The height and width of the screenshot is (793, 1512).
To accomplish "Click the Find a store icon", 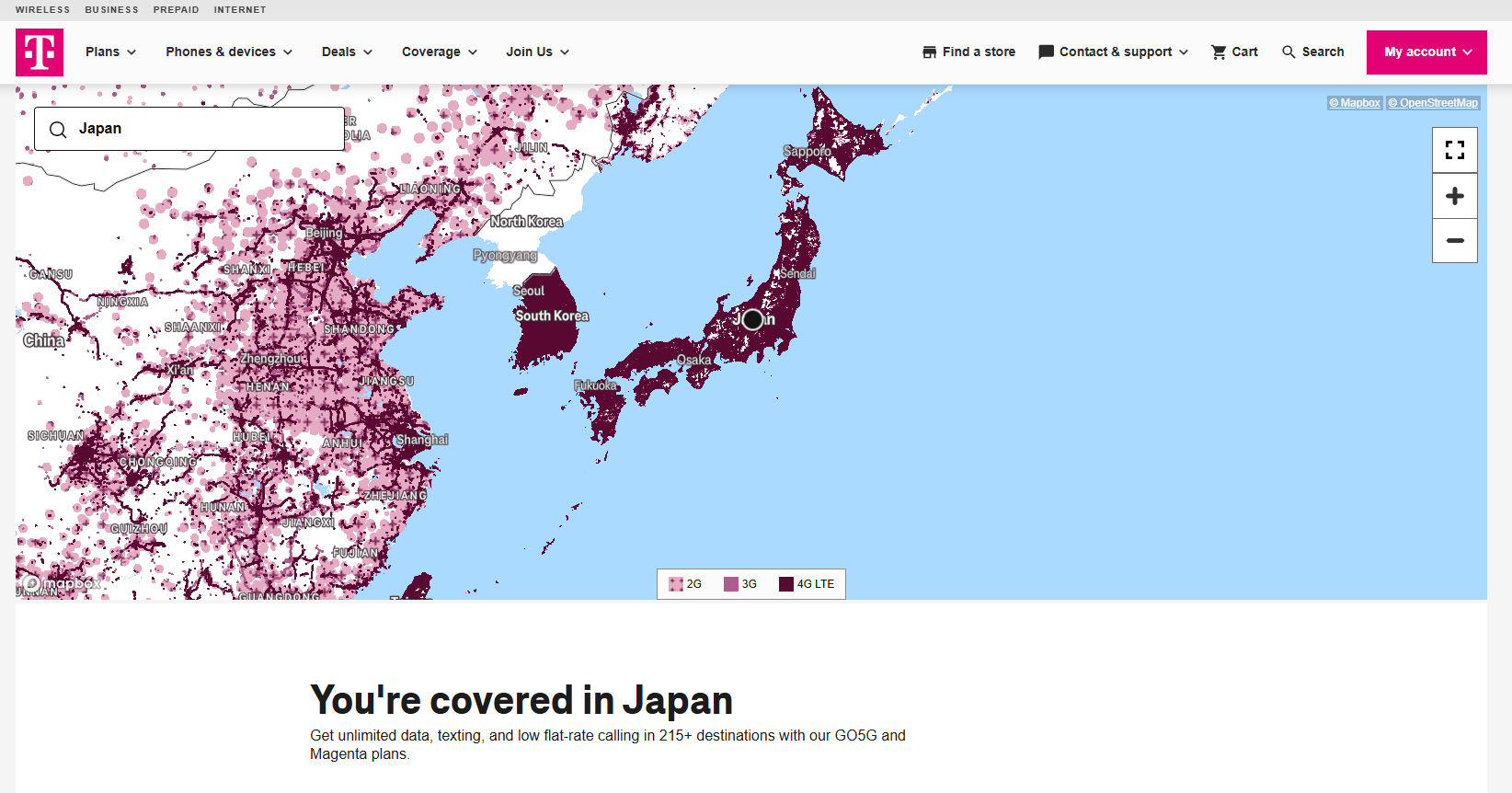I will coord(929,52).
